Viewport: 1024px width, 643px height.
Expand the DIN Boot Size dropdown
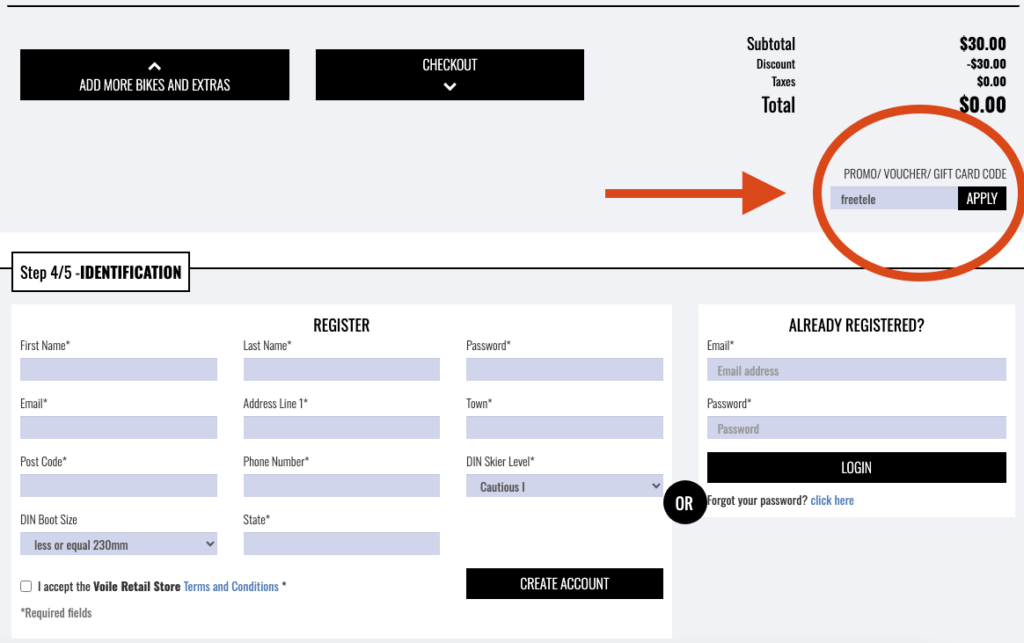pyautogui.click(x=118, y=544)
